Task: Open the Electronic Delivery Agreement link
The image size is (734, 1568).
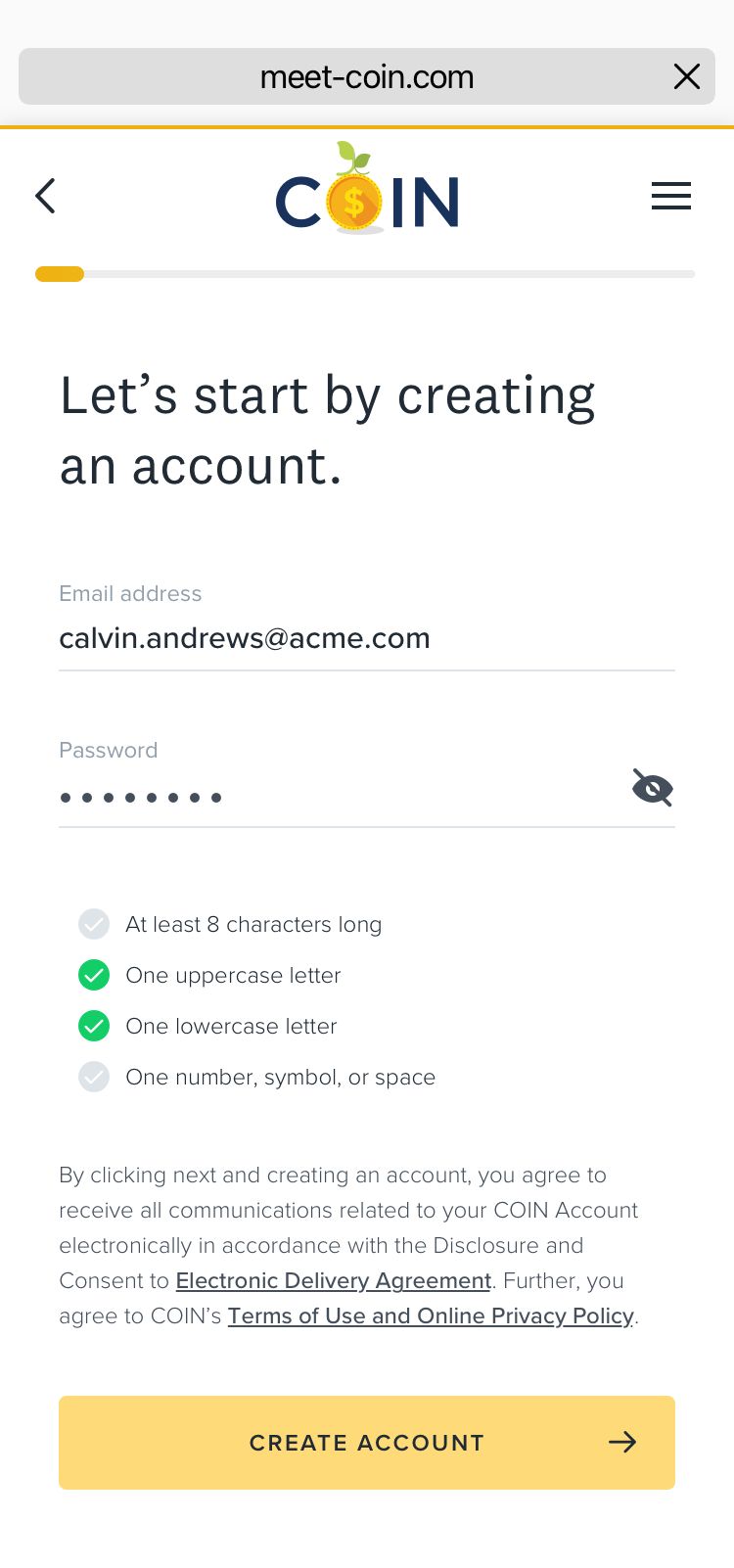Action: (x=333, y=1280)
